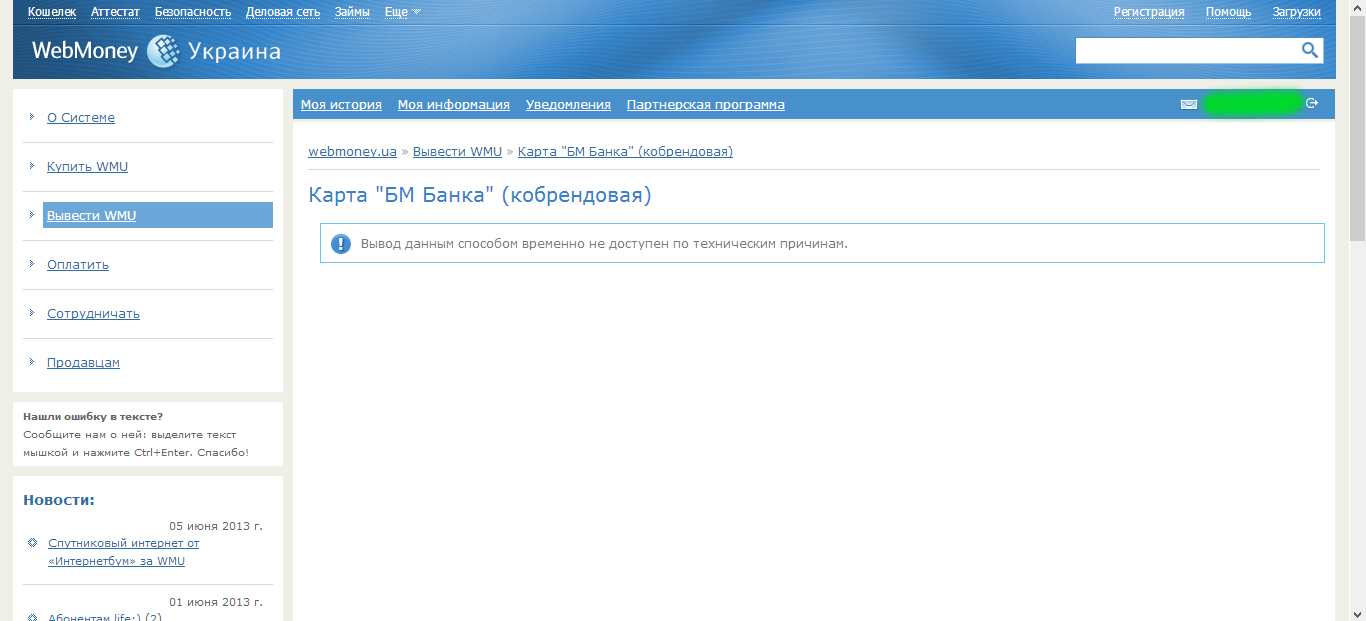Click the logout arrow icon

pyautogui.click(x=1312, y=103)
